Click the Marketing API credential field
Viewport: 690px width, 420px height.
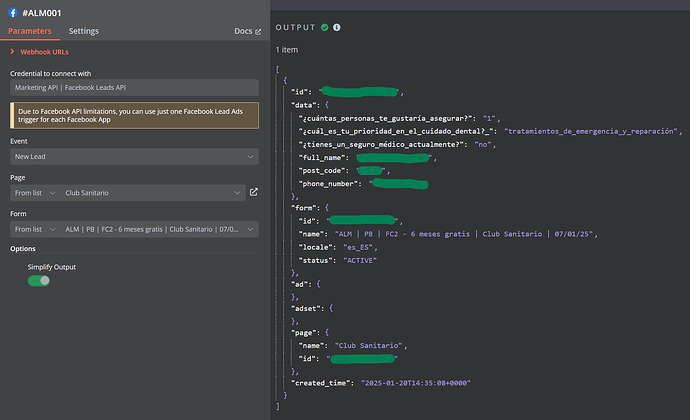click(134, 88)
